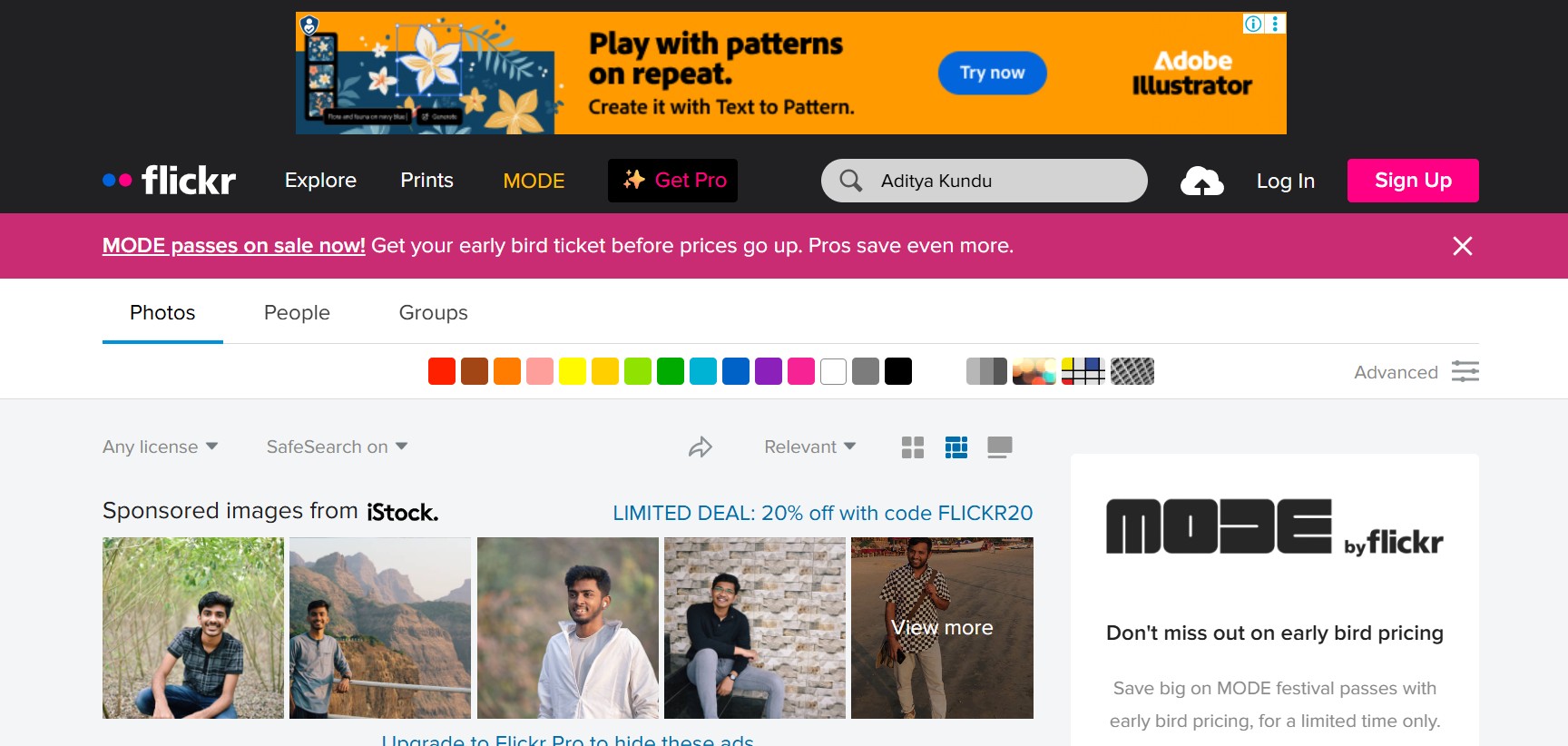Expand the Any license dropdown
1568x746 pixels.
(160, 447)
